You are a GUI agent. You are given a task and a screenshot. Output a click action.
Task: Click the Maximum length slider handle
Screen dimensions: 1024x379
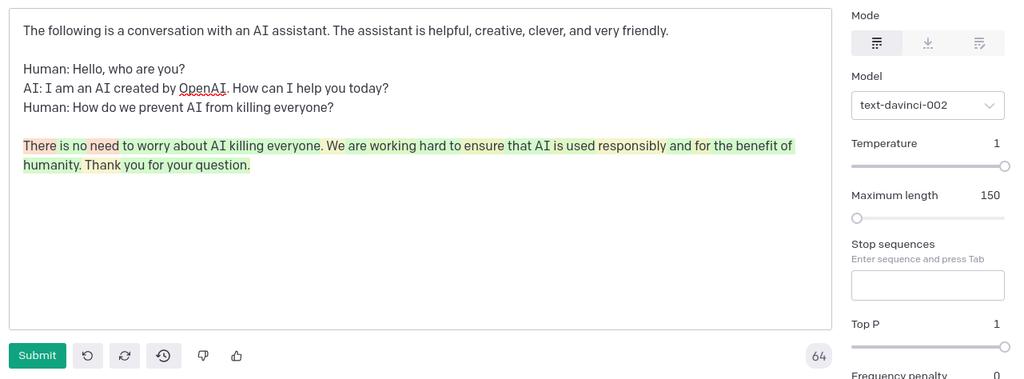pos(857,218)
